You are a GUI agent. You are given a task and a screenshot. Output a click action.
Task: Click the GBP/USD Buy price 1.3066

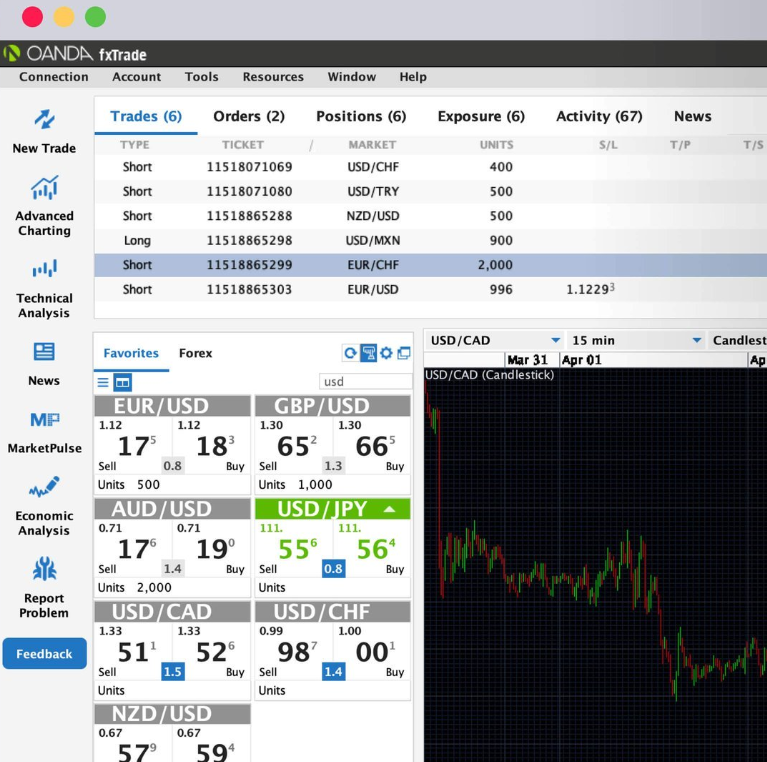372,446
